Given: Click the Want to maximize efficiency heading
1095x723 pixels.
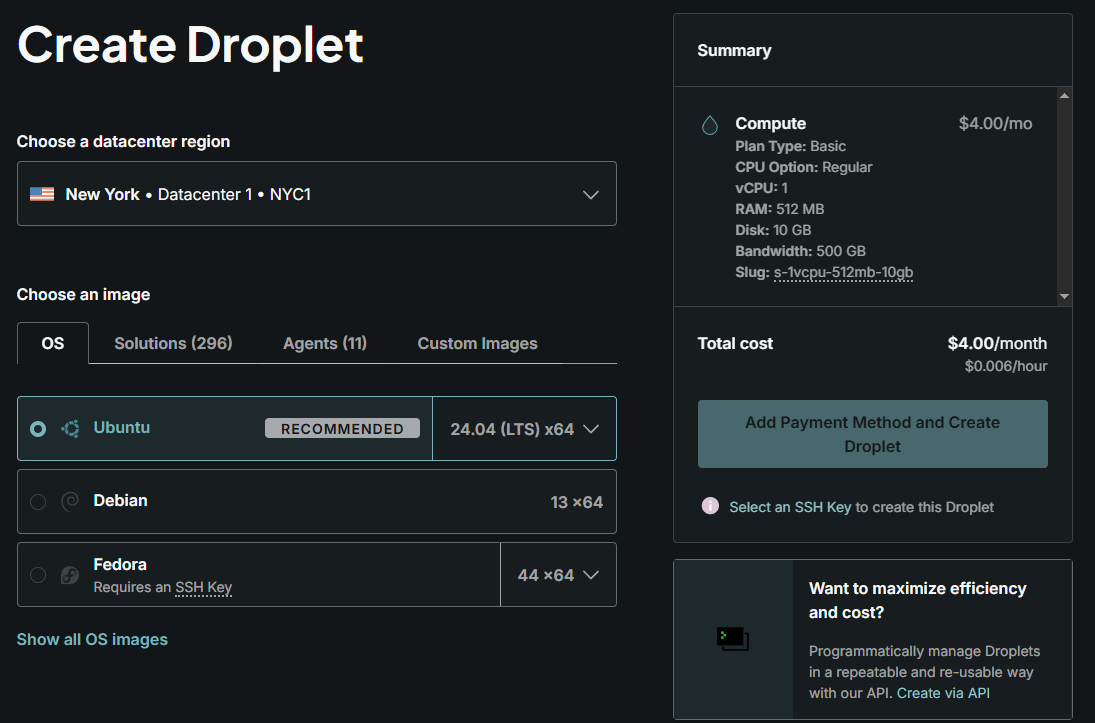Looking at the screenshot, I should pos(918,600).
